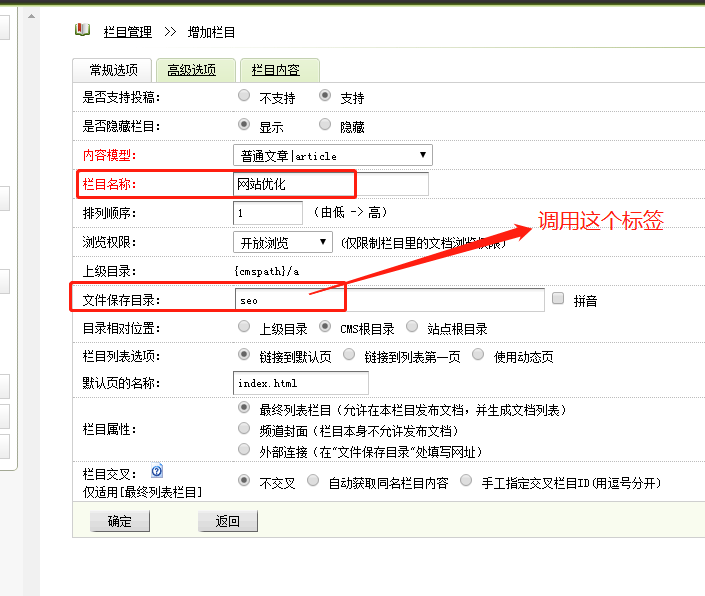Click the book icon beside 栏目管理
Image resolution: width=705 pixels, height=596 pixels.
click(82, 30)
